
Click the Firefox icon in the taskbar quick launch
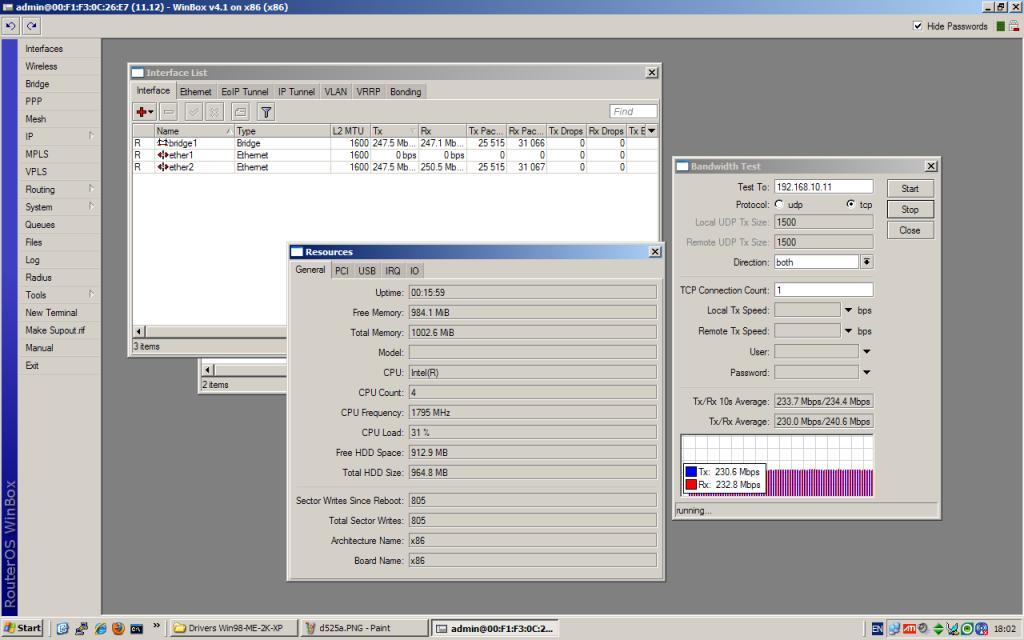coord(118,628)
